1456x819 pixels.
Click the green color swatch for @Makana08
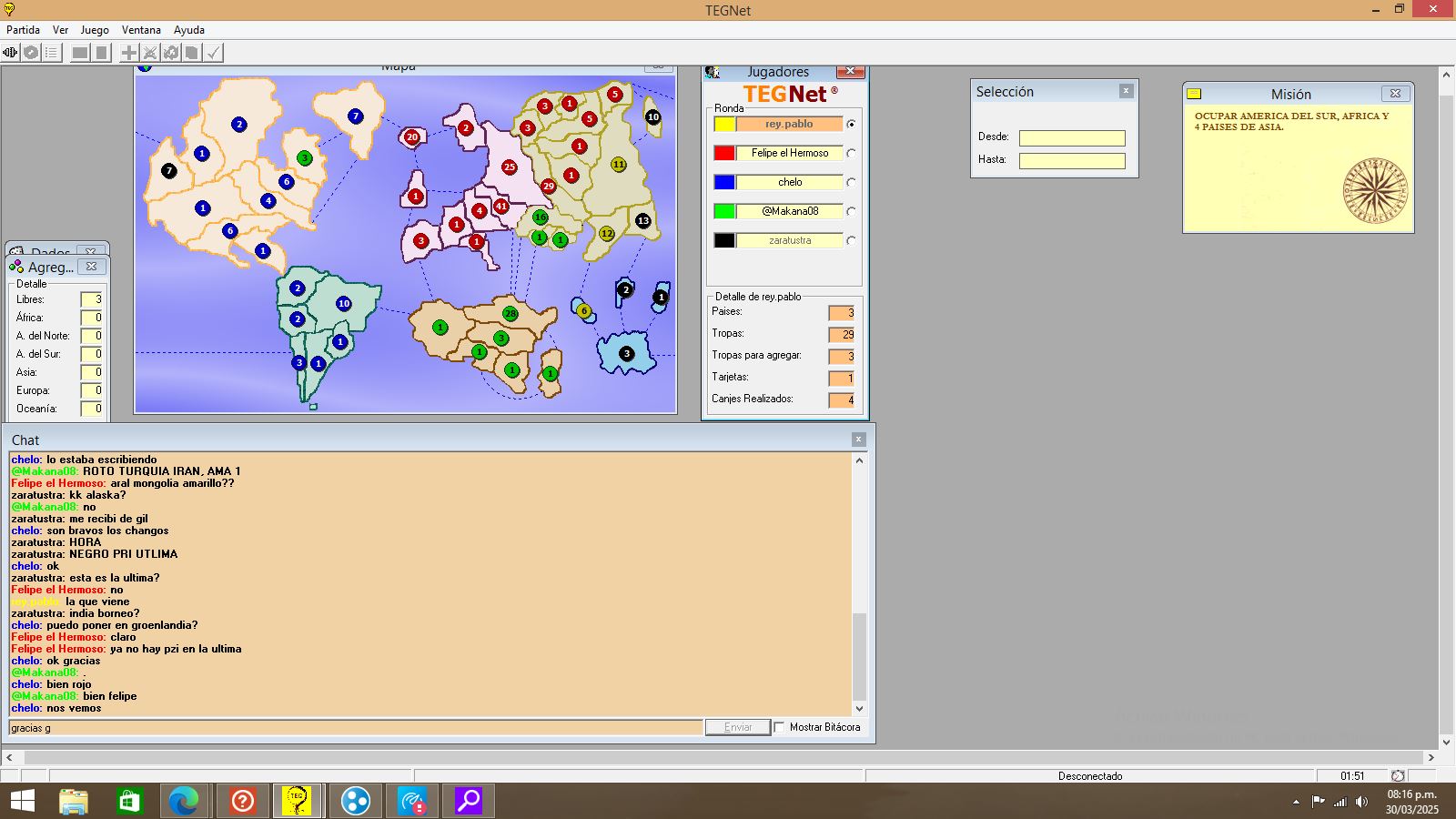click(x=724, y=211)
